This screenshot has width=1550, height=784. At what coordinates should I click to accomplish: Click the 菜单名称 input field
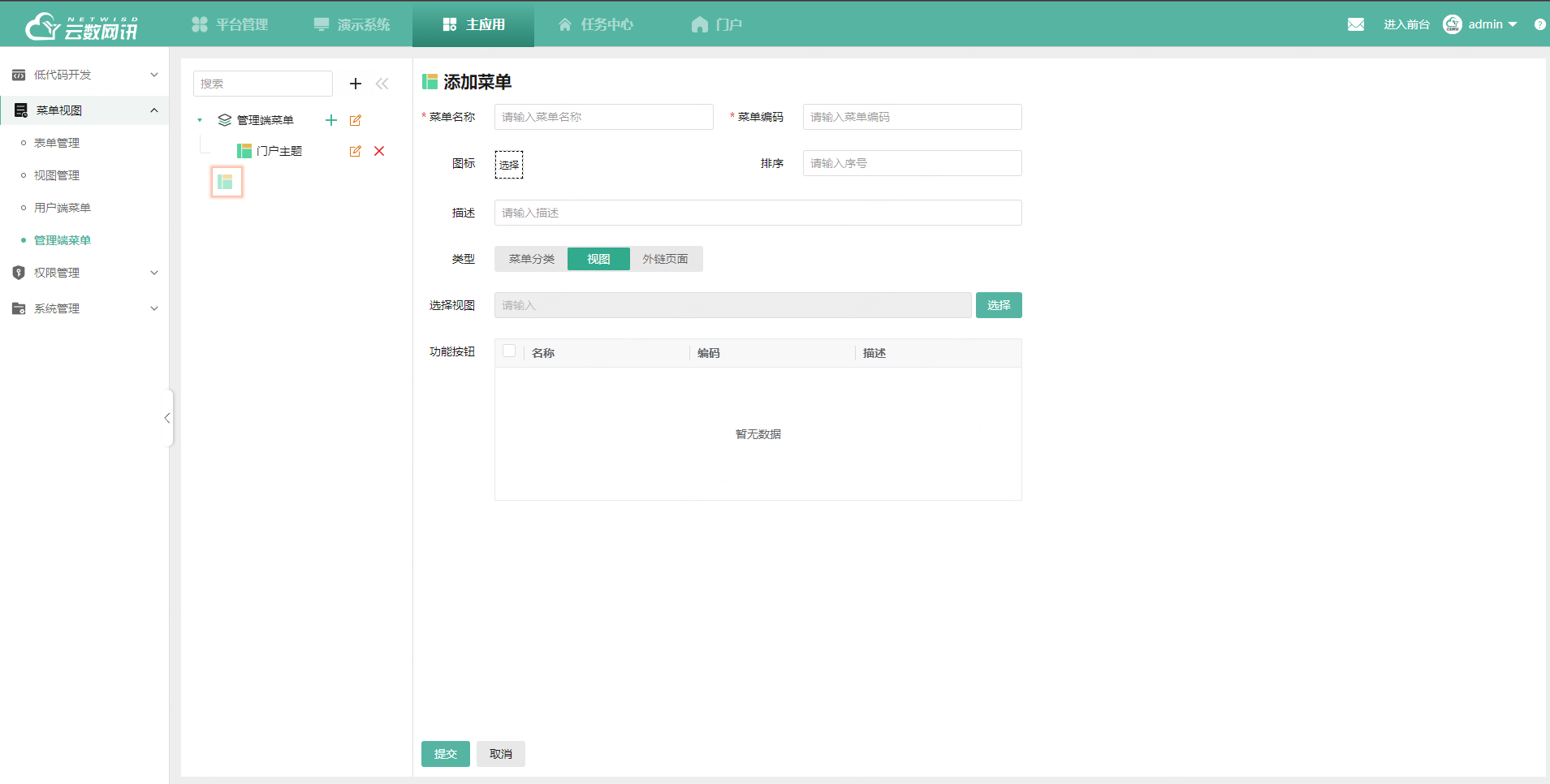[x=603, y=117]
